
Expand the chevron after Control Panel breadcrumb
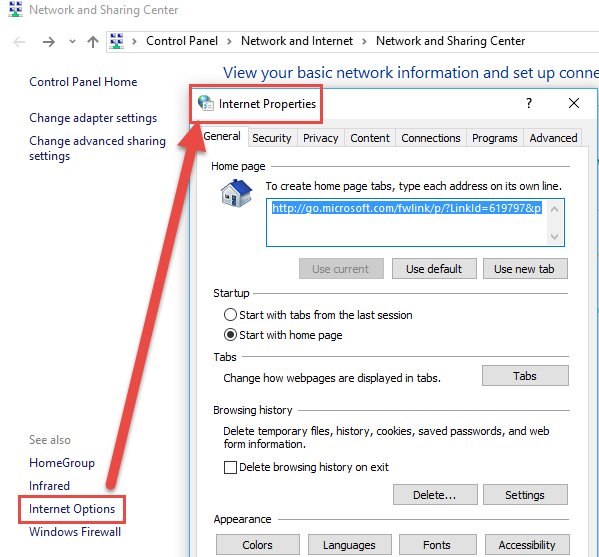coord(229,41)
